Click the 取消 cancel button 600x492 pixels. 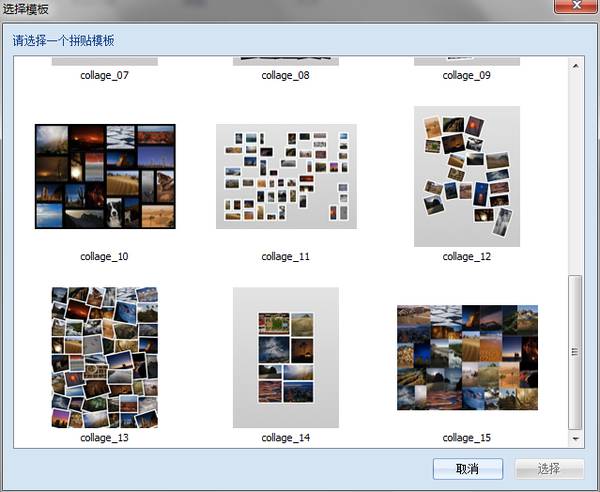pos(468,469)
